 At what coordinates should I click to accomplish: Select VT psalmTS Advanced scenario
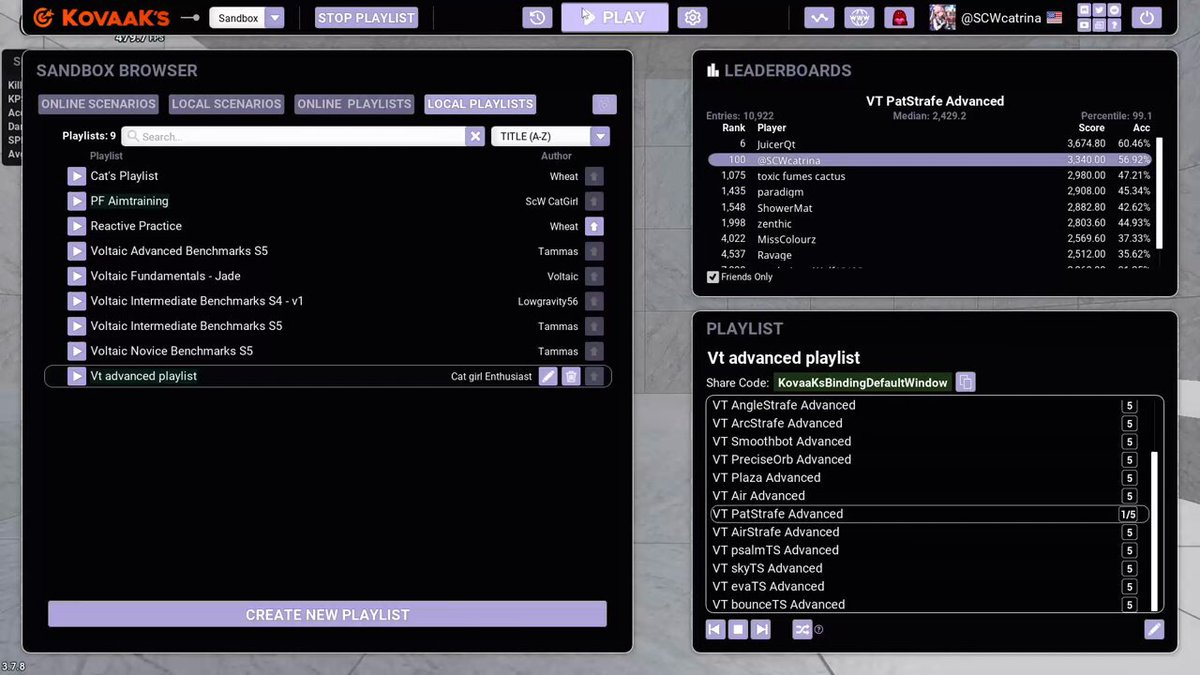pos(776,550)
